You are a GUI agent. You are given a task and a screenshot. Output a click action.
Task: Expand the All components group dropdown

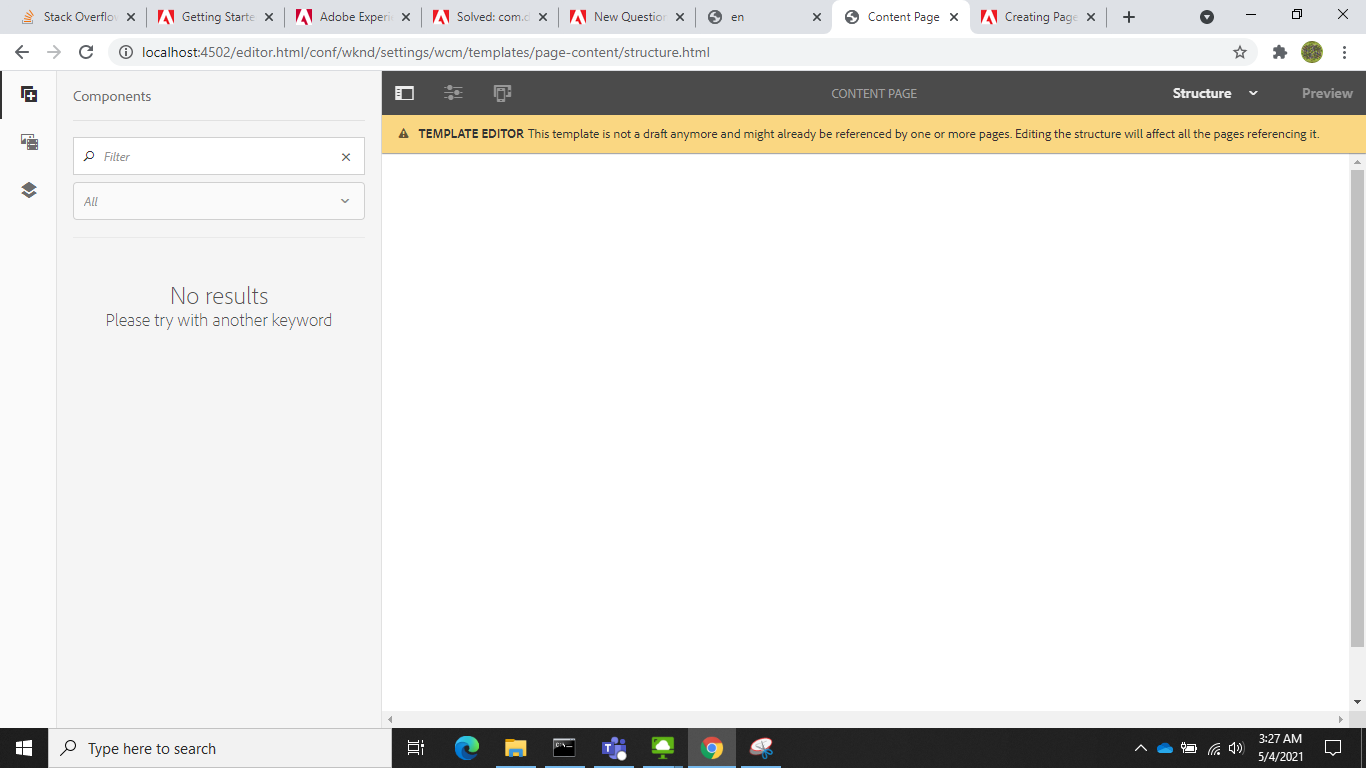click(x=345, y=201)
